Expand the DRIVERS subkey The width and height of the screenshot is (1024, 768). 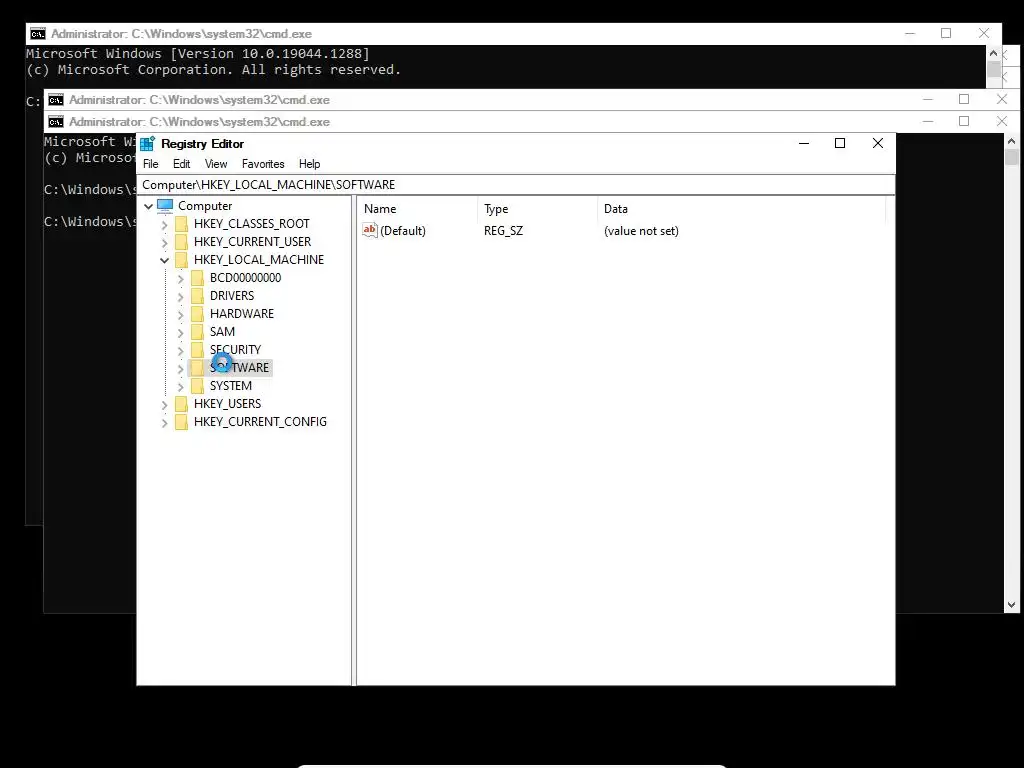click(x=180, y=296)
